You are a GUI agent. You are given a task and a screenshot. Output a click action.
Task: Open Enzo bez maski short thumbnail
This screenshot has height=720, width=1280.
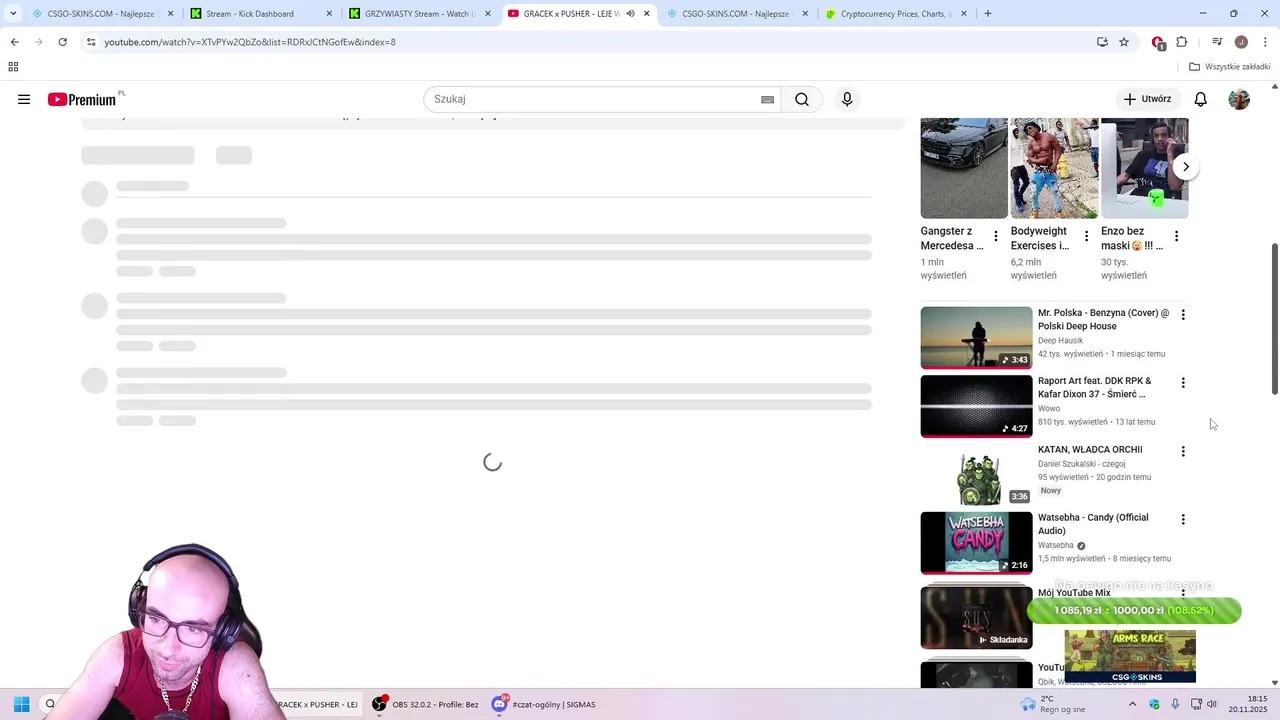coord(1145,168)
